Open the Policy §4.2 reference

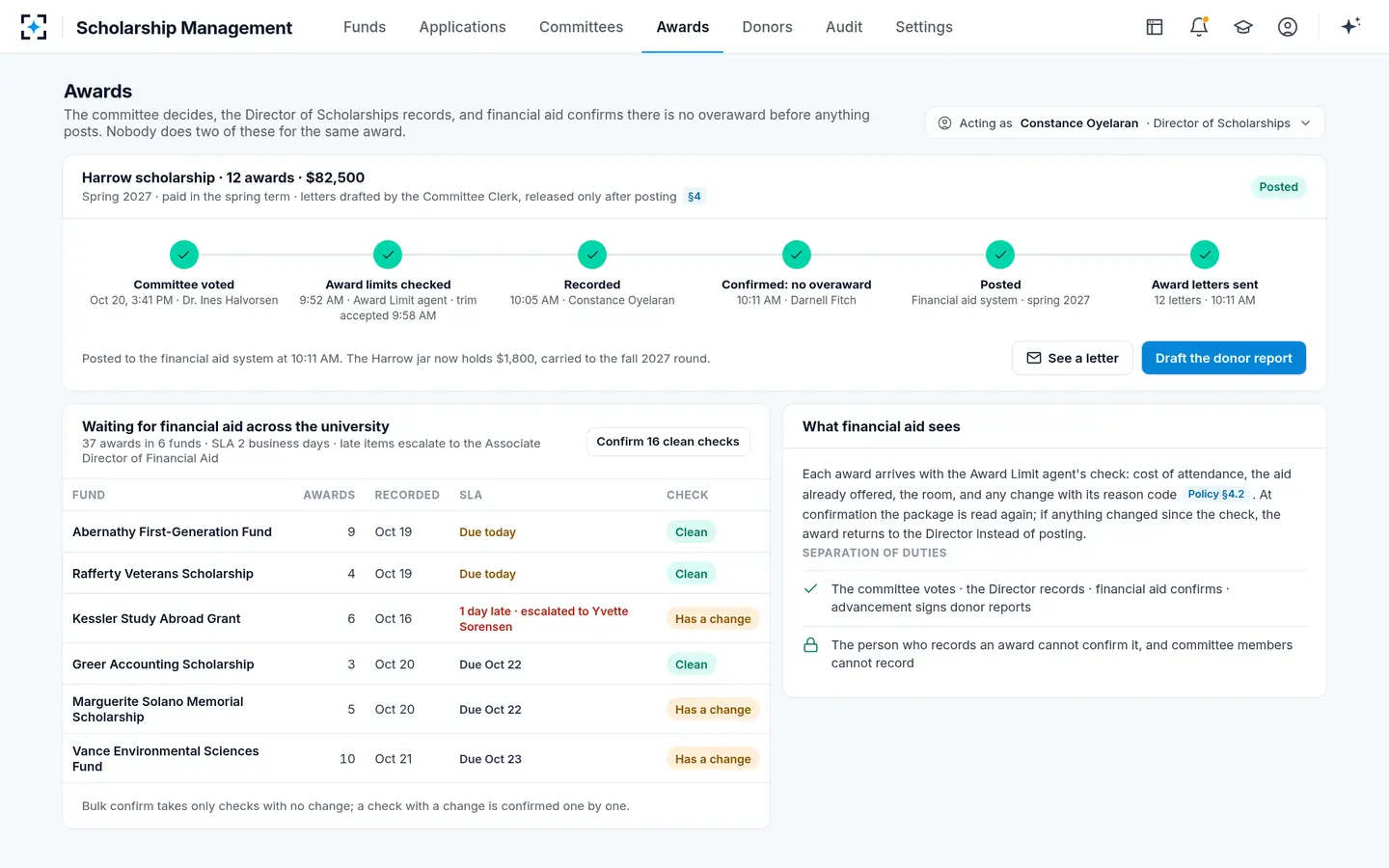[1215, 495]
